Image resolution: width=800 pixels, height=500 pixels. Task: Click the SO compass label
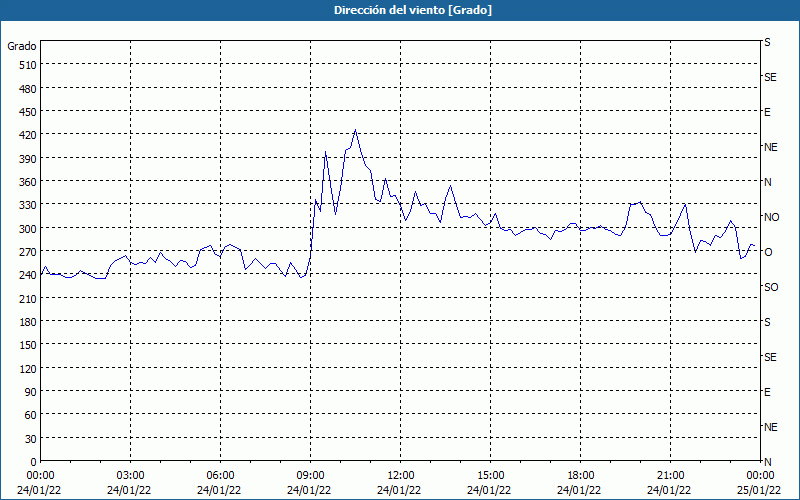point(771,287)
